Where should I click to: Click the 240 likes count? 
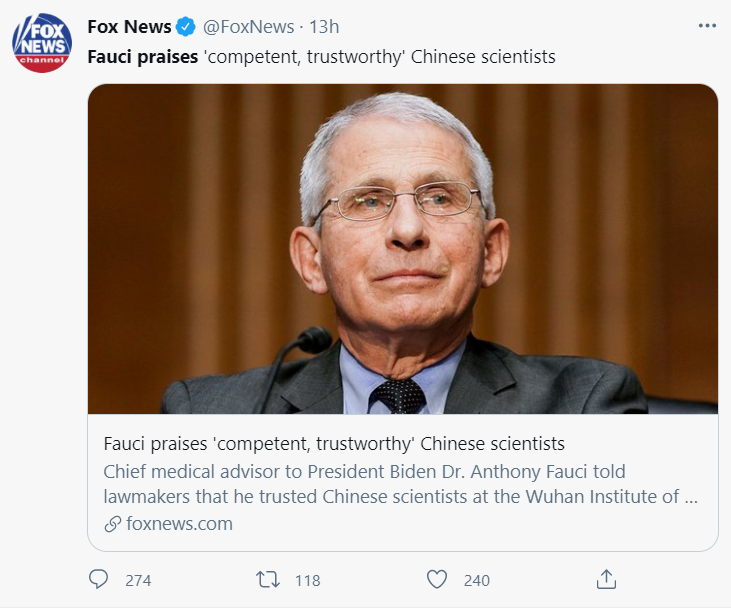(476, 580)
